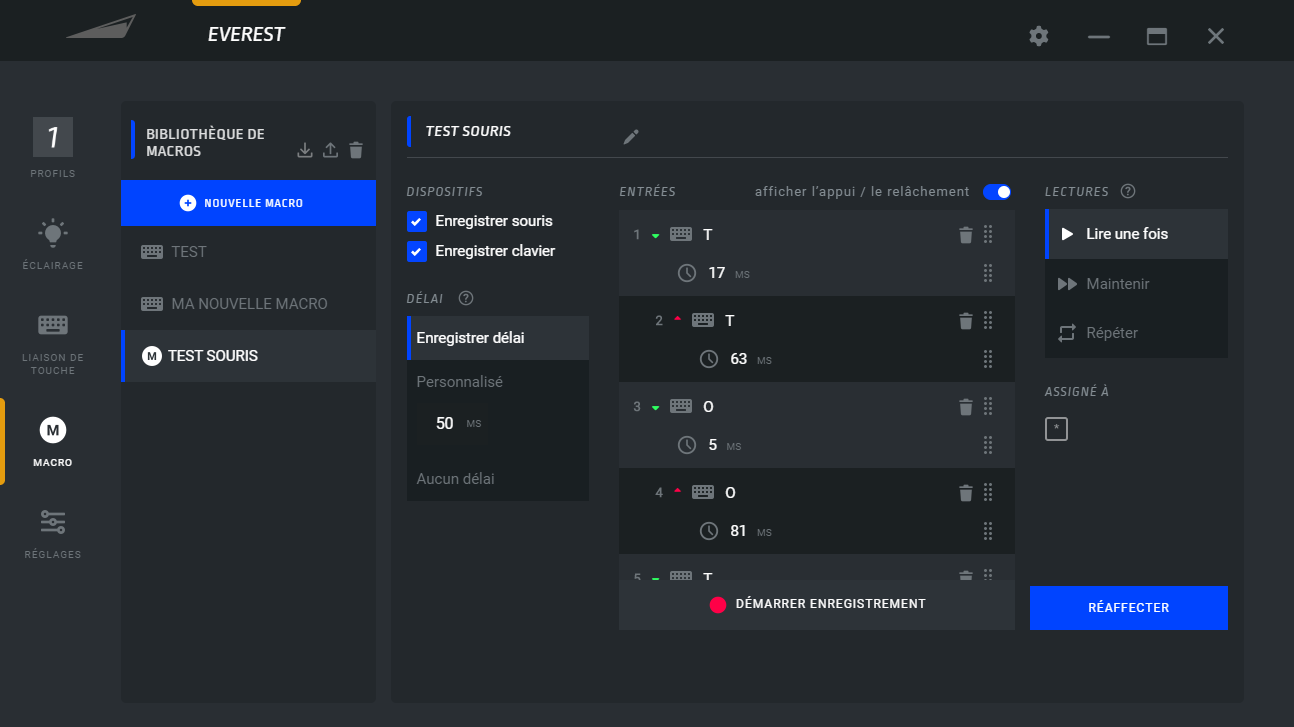This screenshot has width=1294, height=727.
Task: Click help icon next to DÉLAI
Action: coord(466,298)
